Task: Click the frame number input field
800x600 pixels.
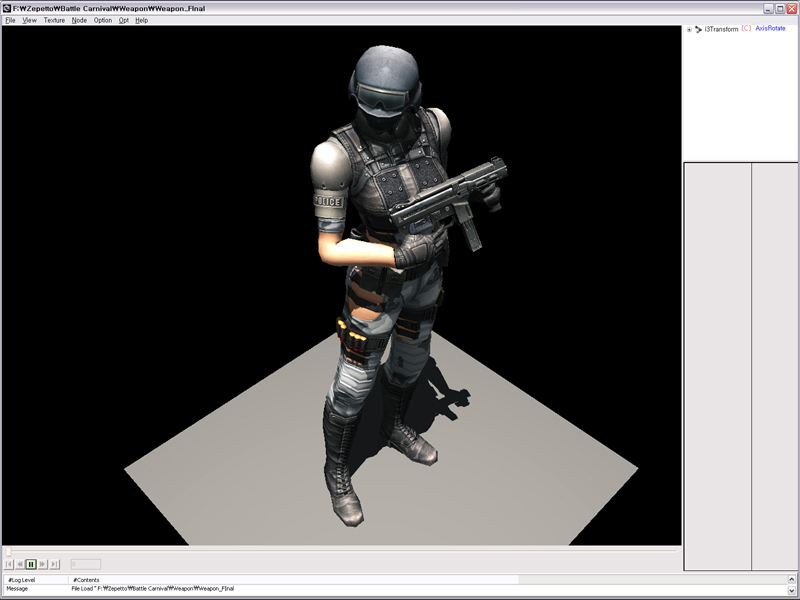Action: tap(85, 564)
